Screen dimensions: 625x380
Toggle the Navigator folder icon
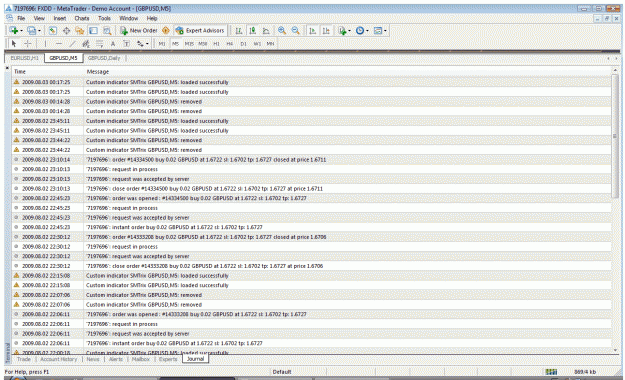(80, 31)
